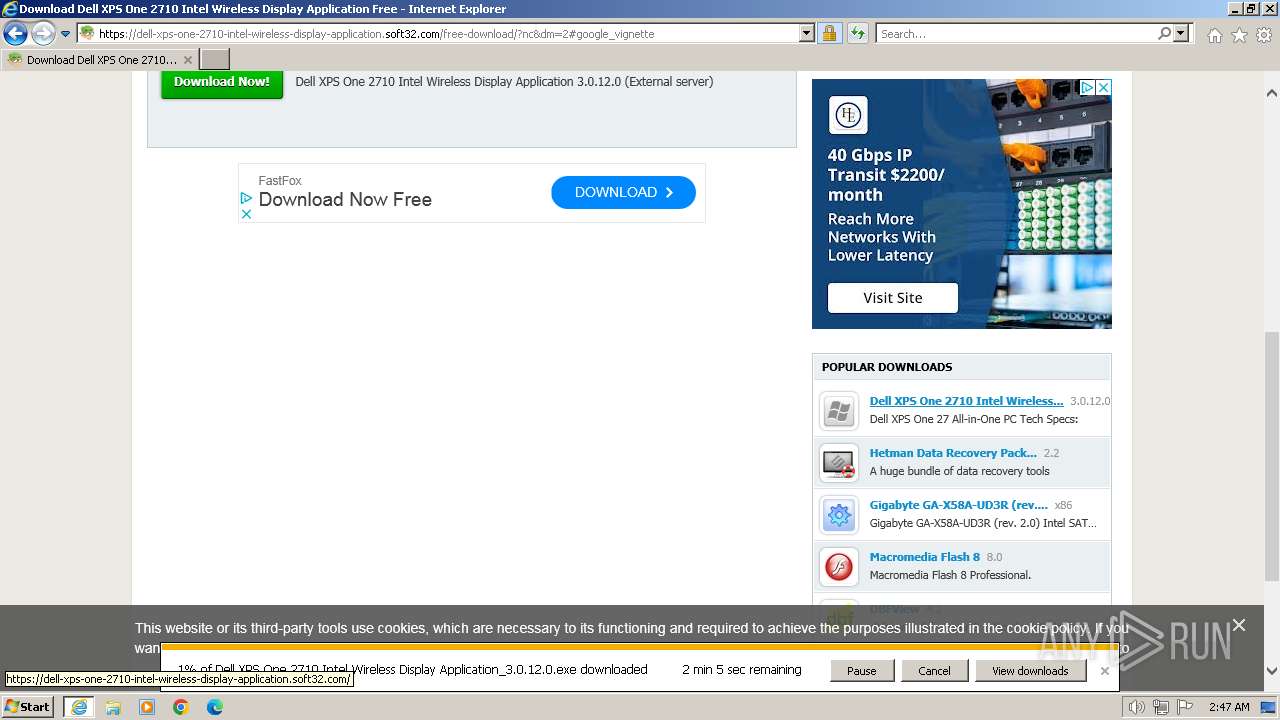1280x720 pixels.
Task: Close FastFox ad with x icon
Action: [x=246, y=213]
